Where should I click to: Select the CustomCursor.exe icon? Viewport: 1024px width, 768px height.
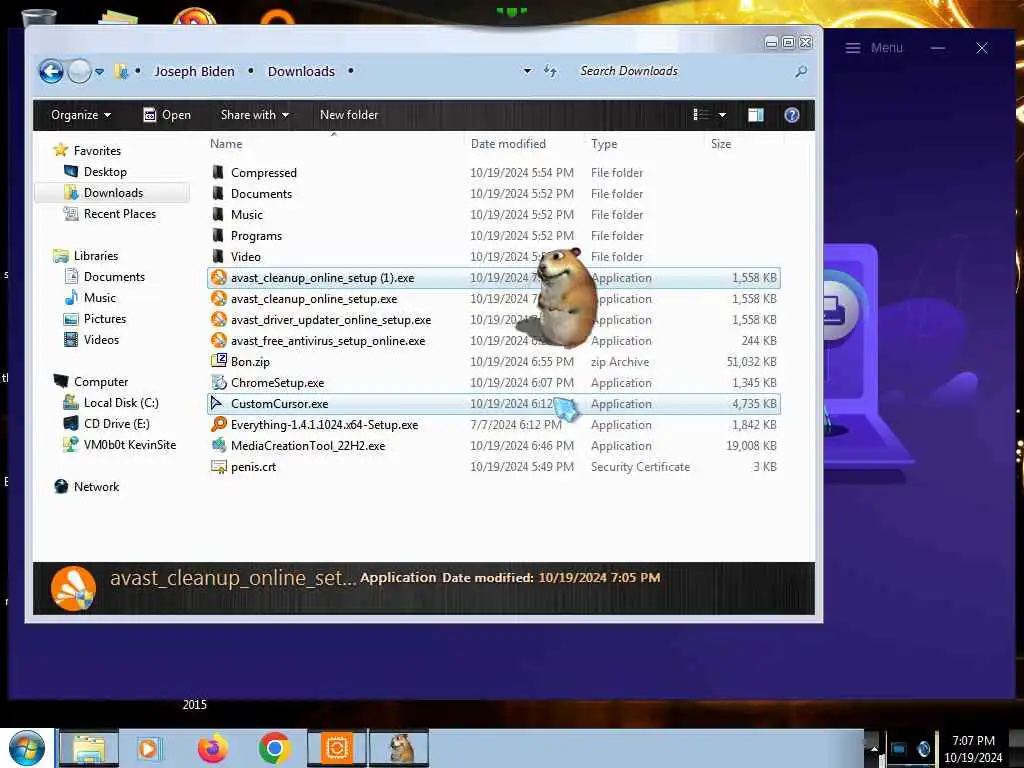[x=217, y=404]
